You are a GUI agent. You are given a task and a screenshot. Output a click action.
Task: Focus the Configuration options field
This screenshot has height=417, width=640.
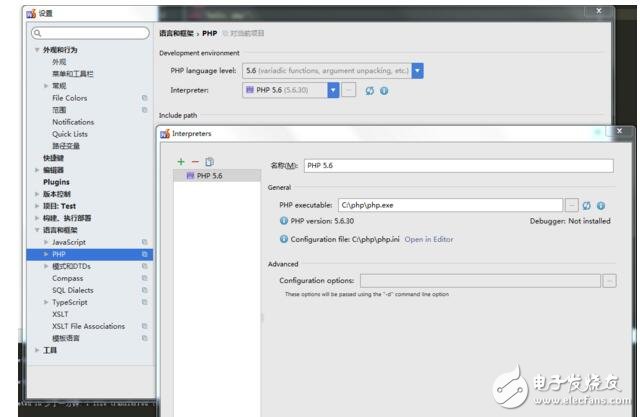(x=480, y=281)
